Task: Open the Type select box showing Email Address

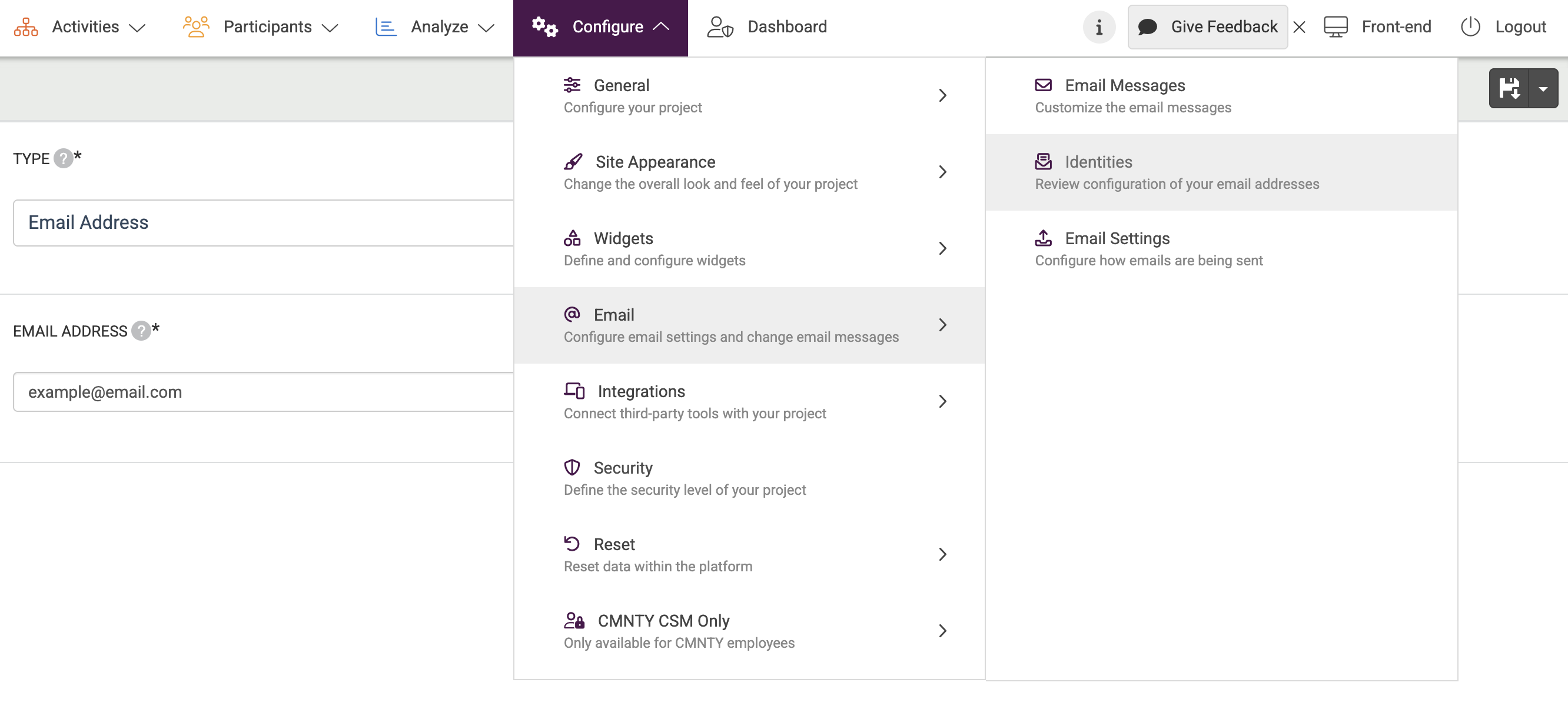Action: click(x=263, y=222)
